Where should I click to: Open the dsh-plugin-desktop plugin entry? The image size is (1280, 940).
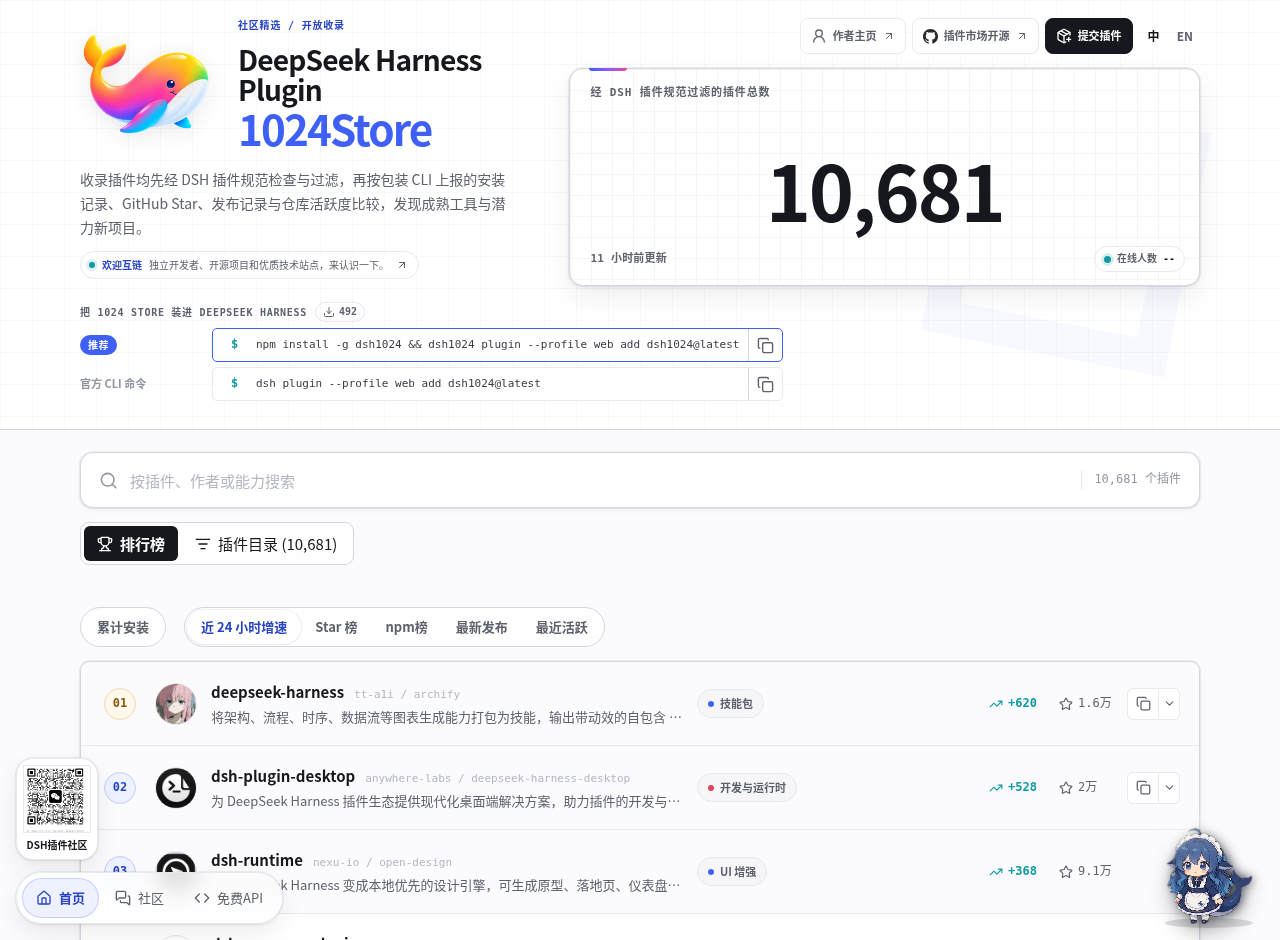coord(283,776)
